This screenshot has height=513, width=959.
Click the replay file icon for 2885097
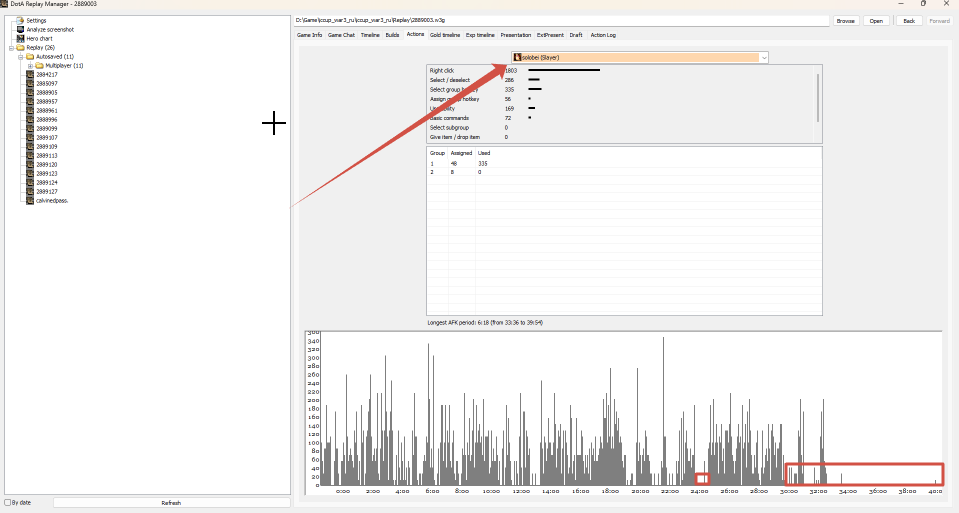[x=30, y=83]
